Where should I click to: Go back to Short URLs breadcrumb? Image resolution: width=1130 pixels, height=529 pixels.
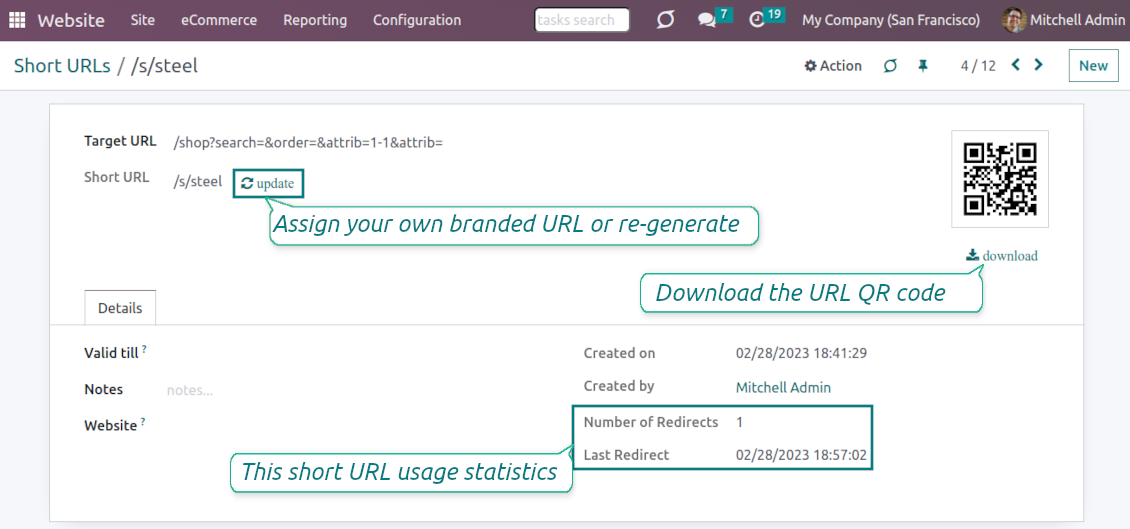tap(62, 66)
